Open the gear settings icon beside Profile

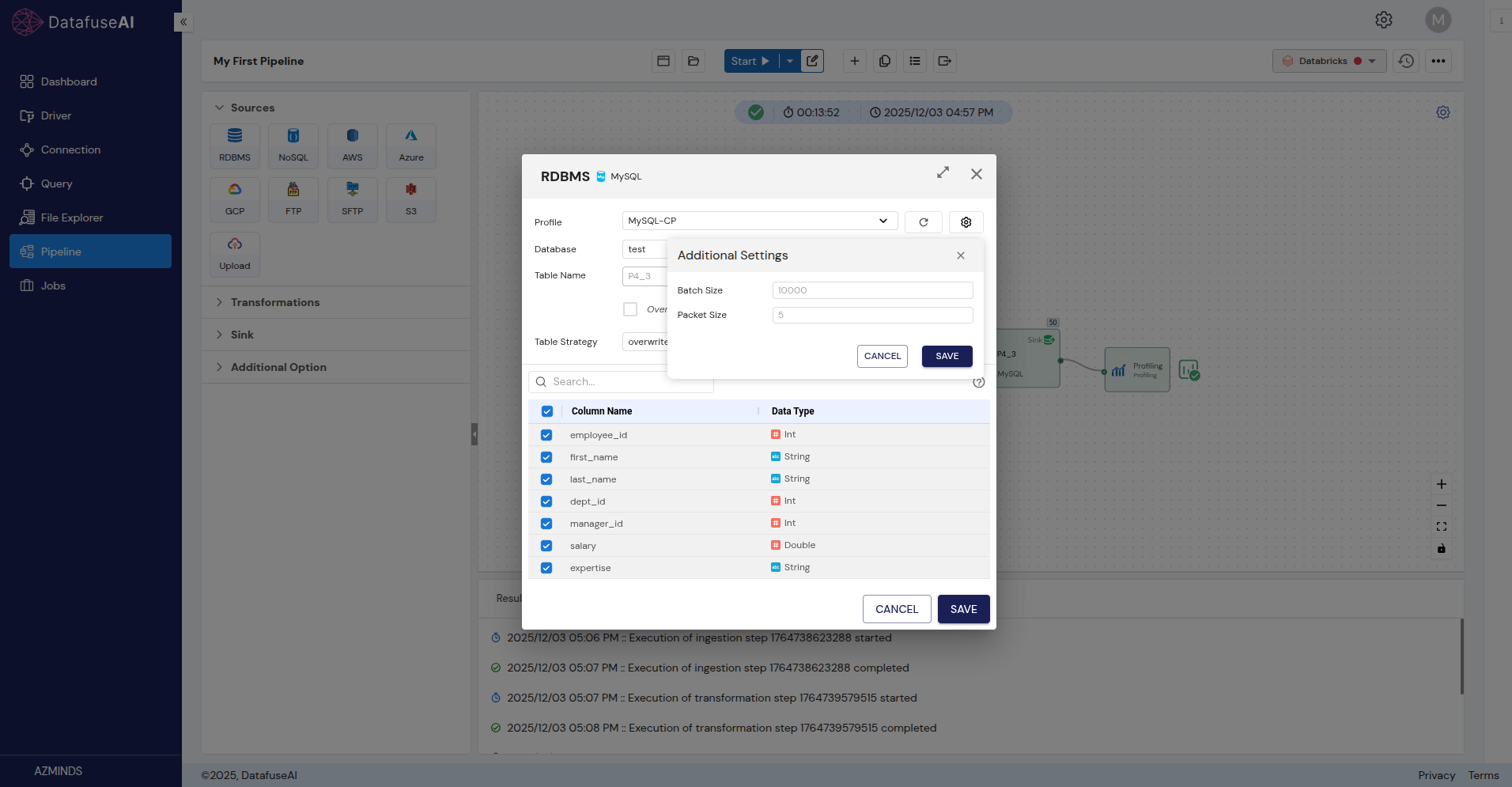tap(966, 222)
